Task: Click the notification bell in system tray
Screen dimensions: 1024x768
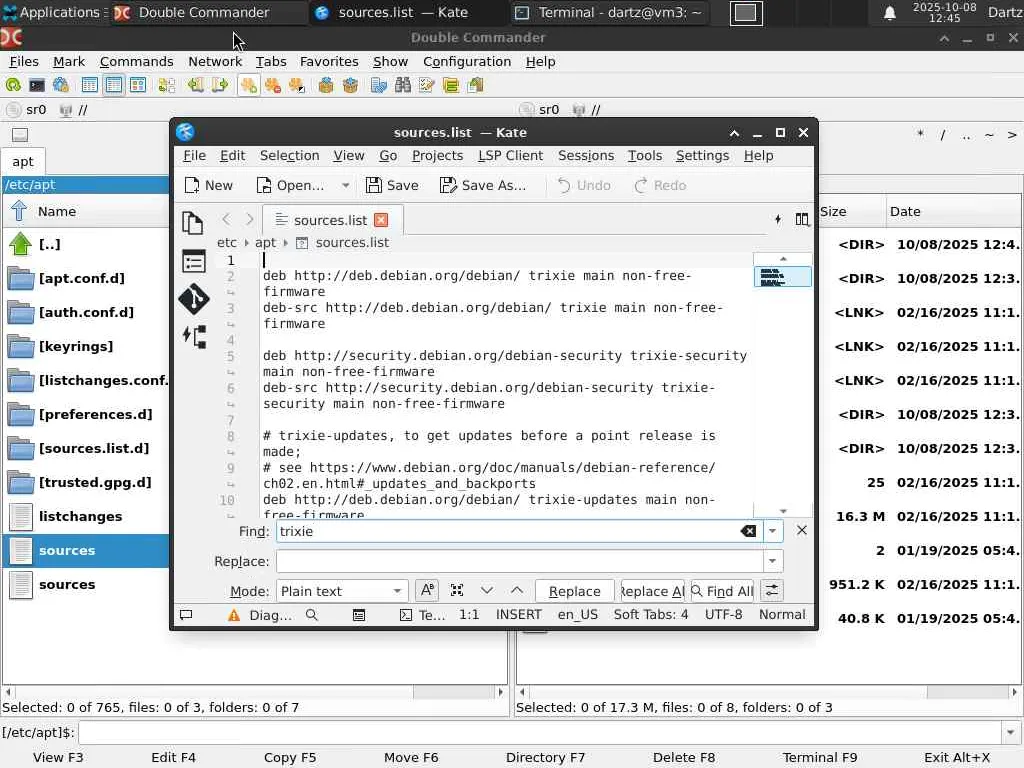Action: pos(889,12)
